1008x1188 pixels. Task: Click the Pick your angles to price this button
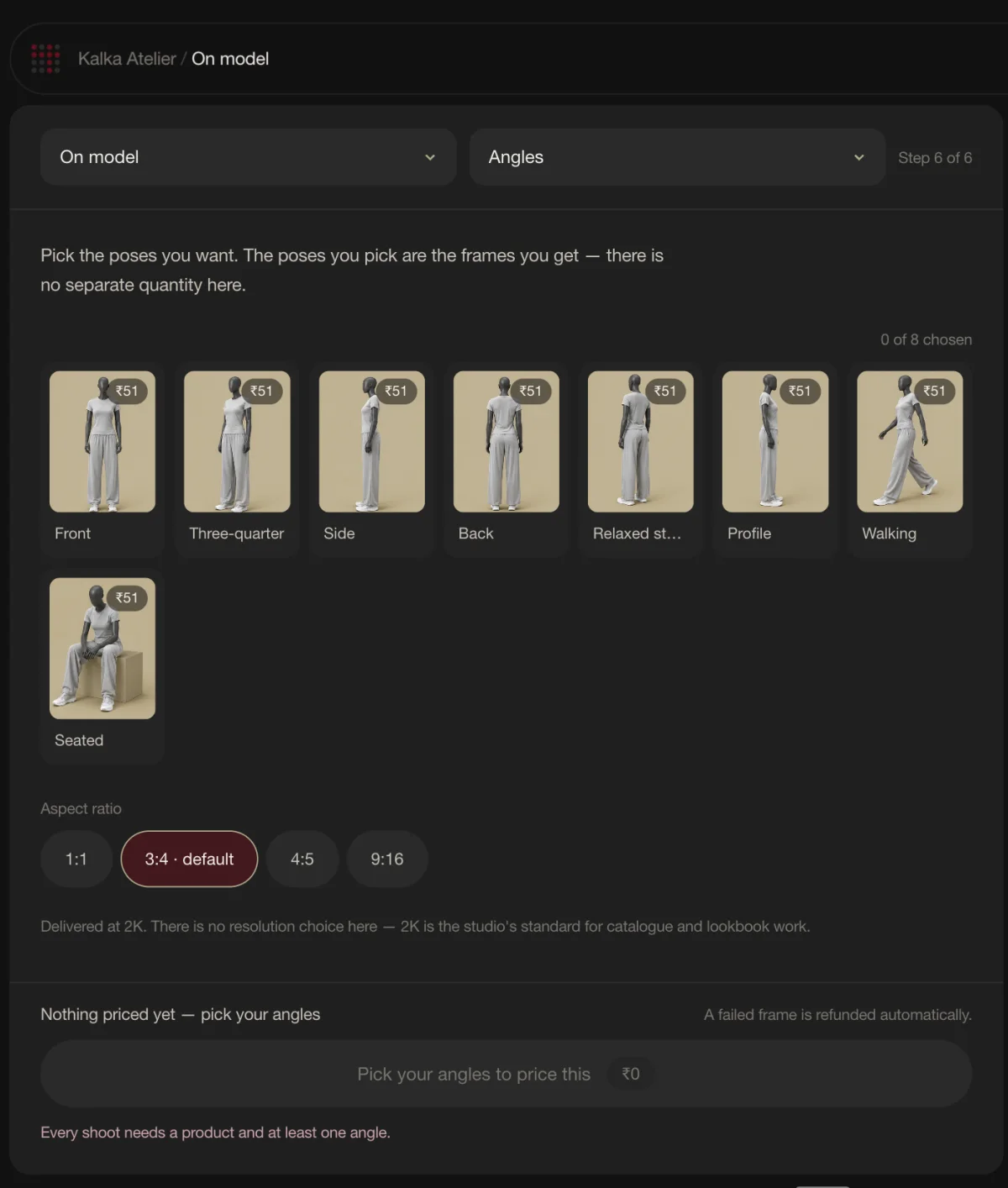[507, 1074]
